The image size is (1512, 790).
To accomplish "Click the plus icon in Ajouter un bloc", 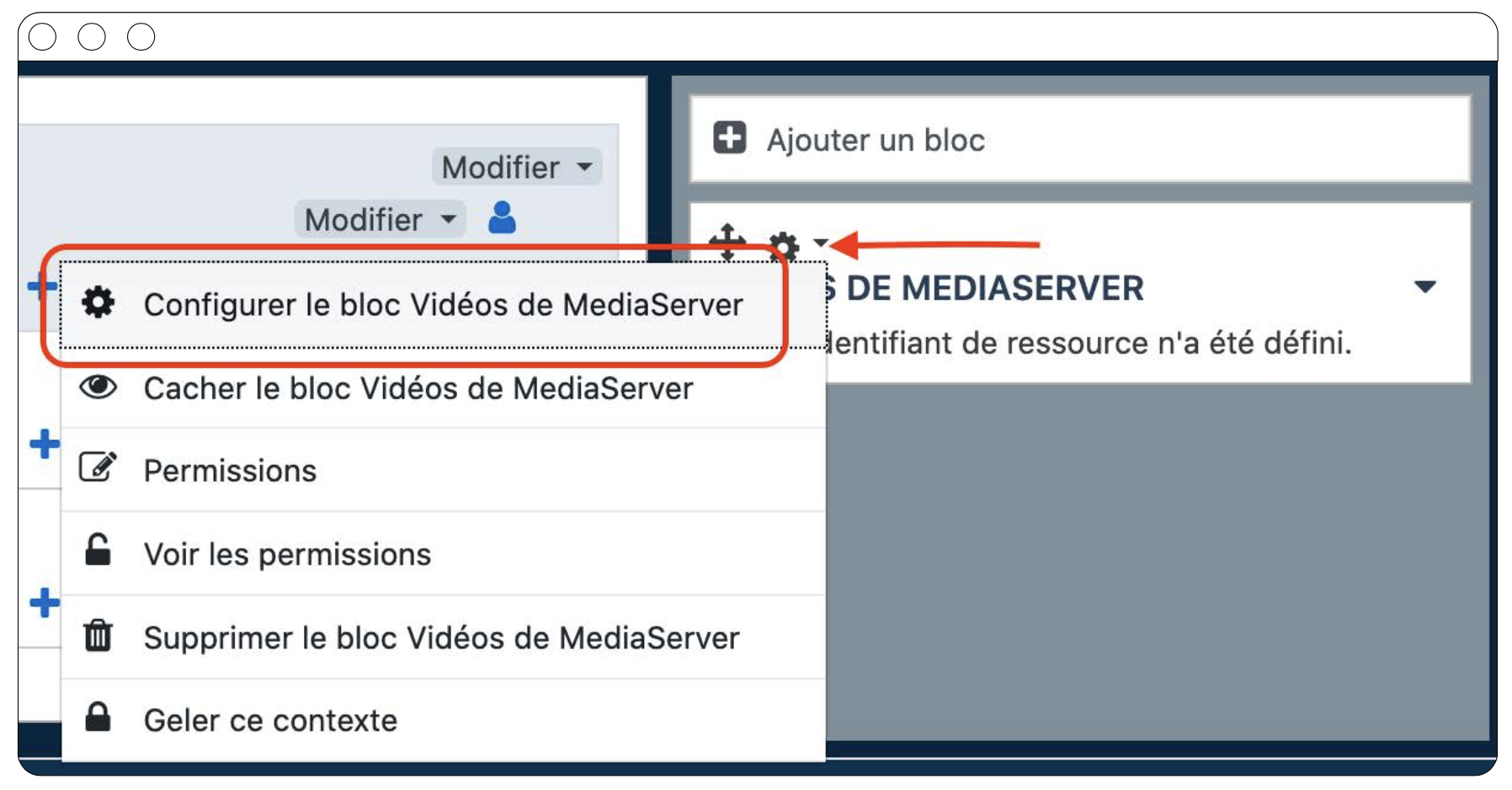I will point(729,138).
